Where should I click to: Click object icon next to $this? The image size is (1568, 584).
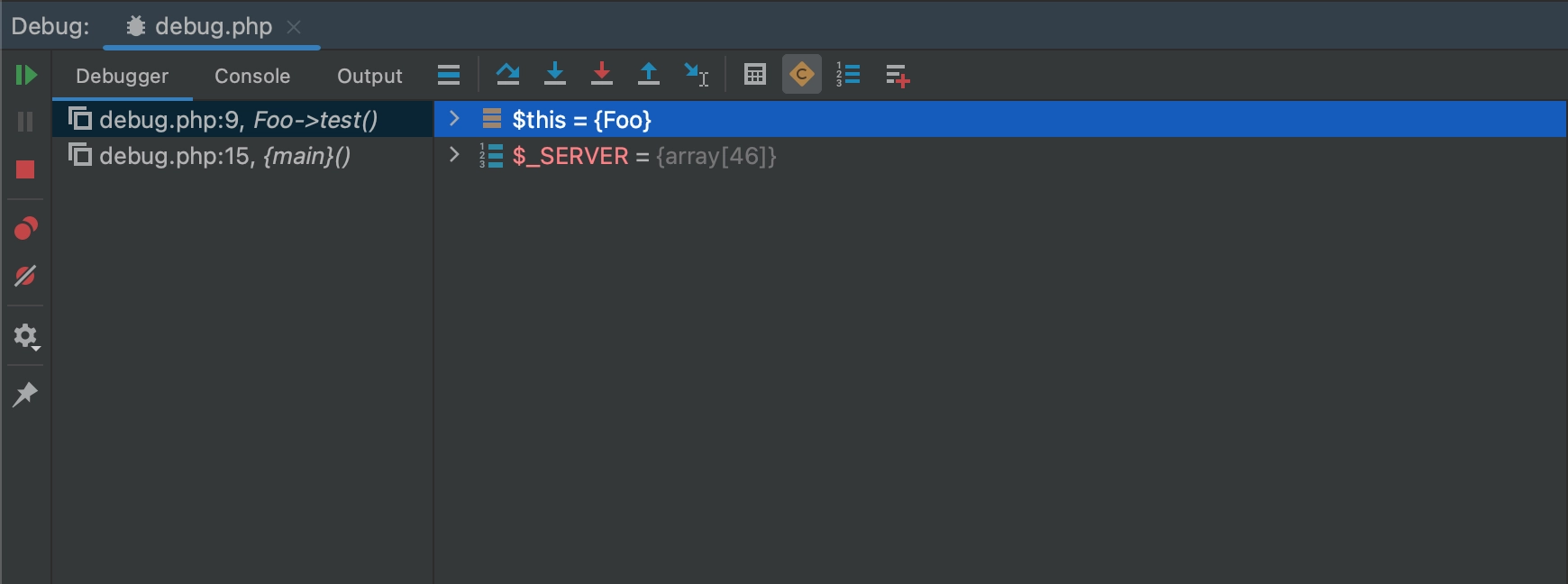click(x=491, y=119)
